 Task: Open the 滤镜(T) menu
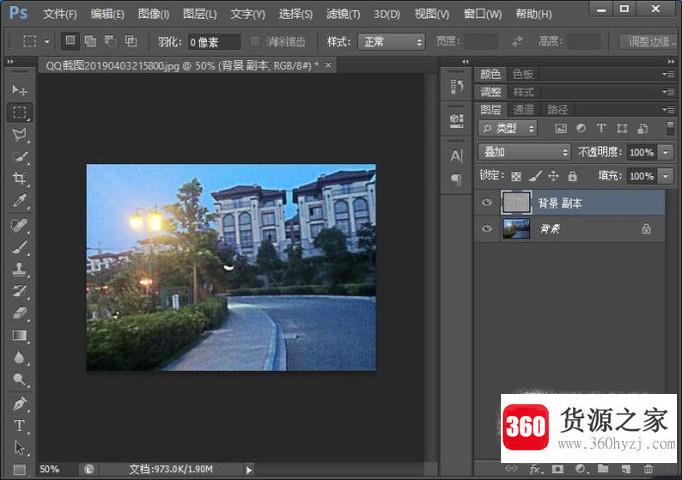tap(343, 14)
